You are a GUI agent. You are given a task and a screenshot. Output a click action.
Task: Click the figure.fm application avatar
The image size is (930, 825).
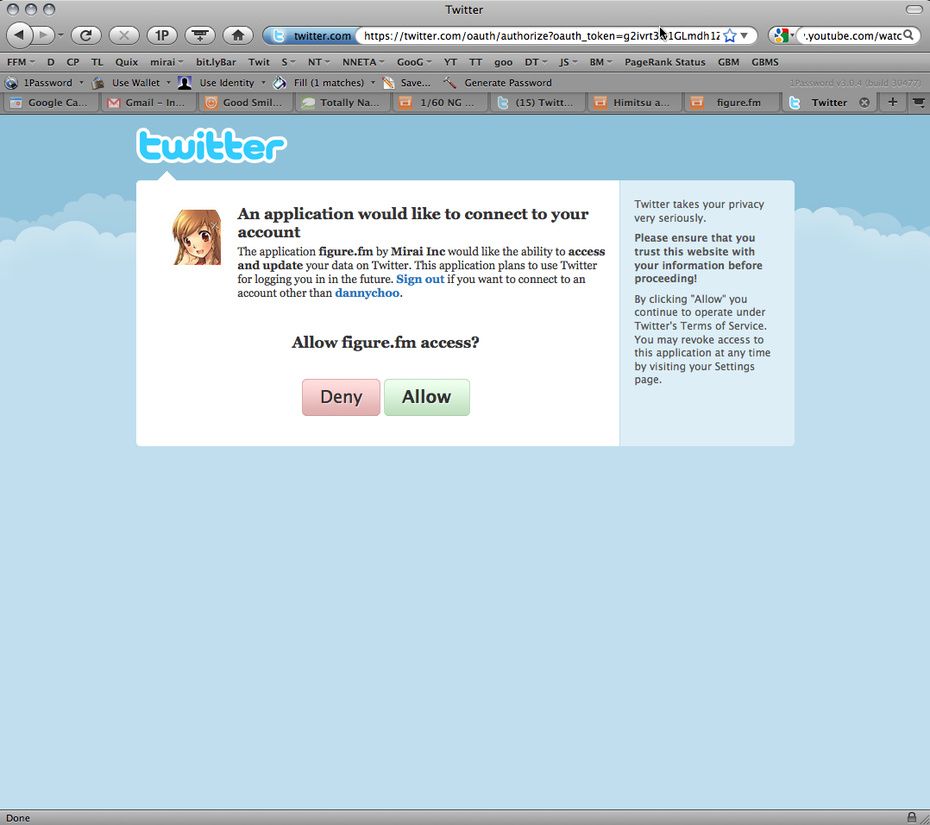(197, 237)
